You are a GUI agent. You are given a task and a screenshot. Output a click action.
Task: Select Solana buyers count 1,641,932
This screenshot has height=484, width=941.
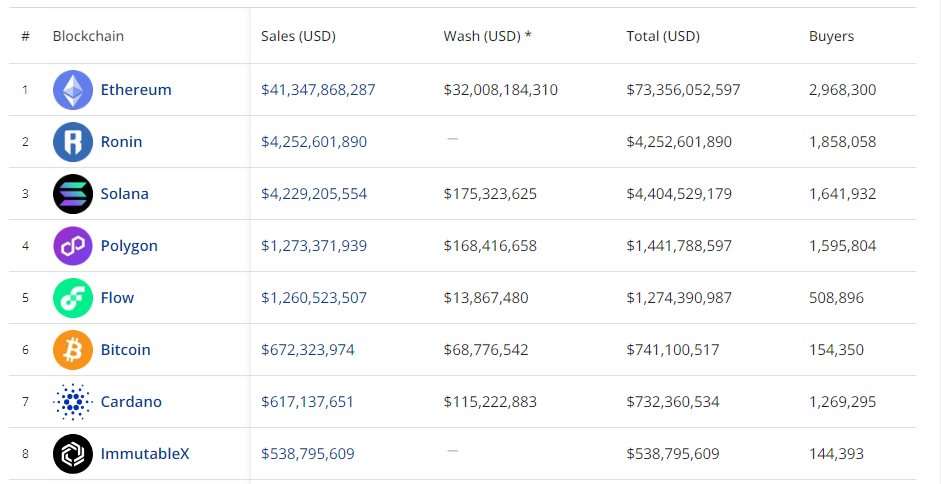pyautogui.click(x=843, y=194)
